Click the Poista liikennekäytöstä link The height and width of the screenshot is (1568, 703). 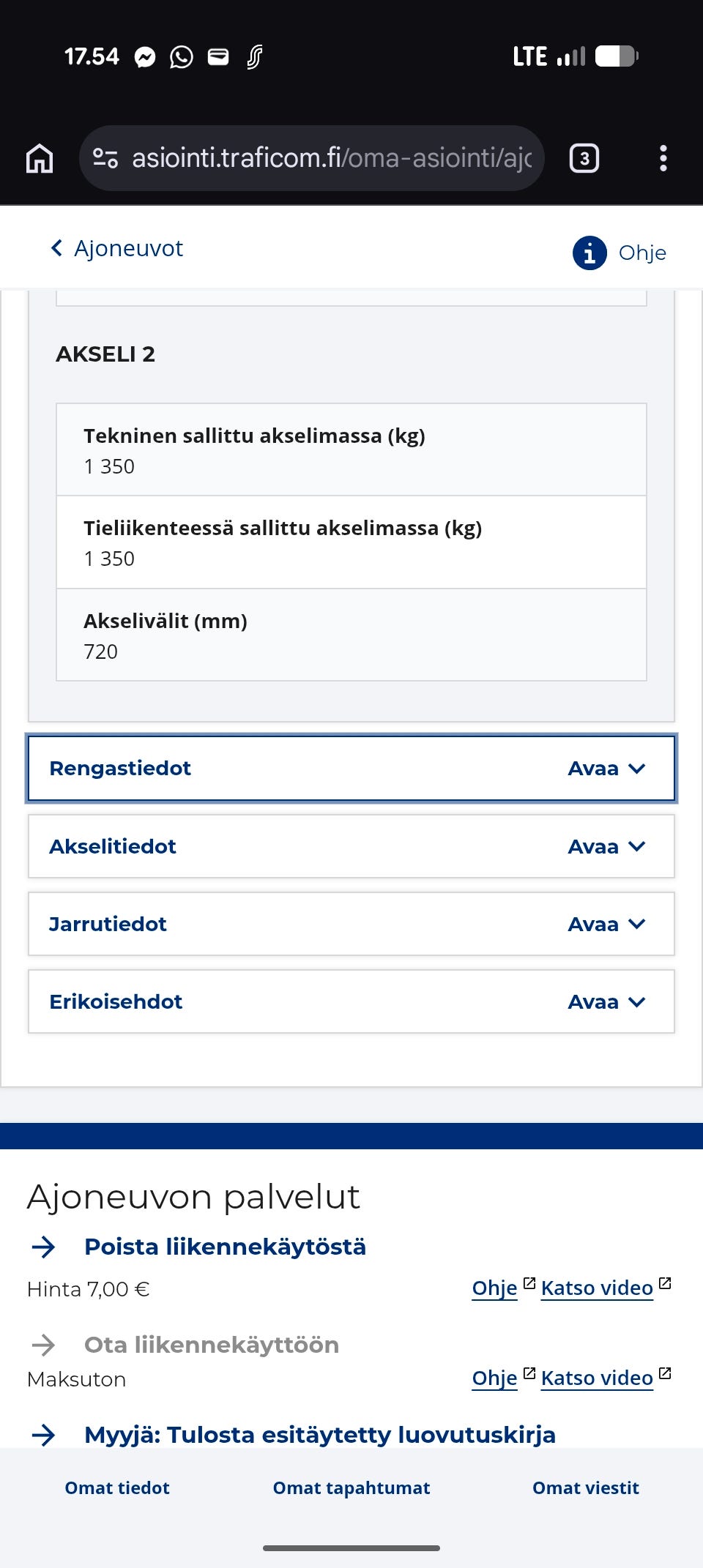(225, 1247)
